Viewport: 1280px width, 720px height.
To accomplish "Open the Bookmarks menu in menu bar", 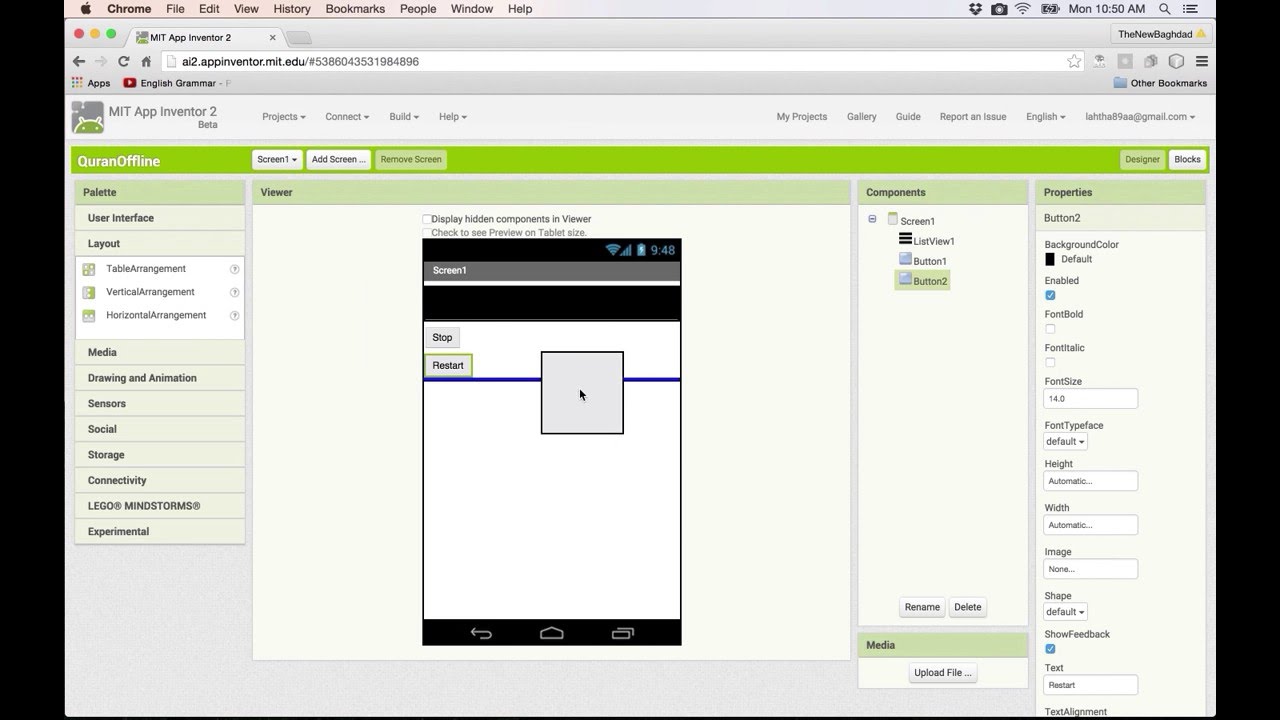I will (355, 9).
